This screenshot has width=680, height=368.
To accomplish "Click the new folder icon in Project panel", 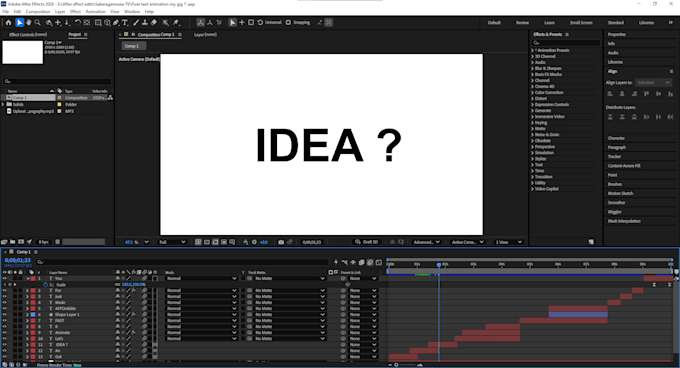I will tap(13, 242).
